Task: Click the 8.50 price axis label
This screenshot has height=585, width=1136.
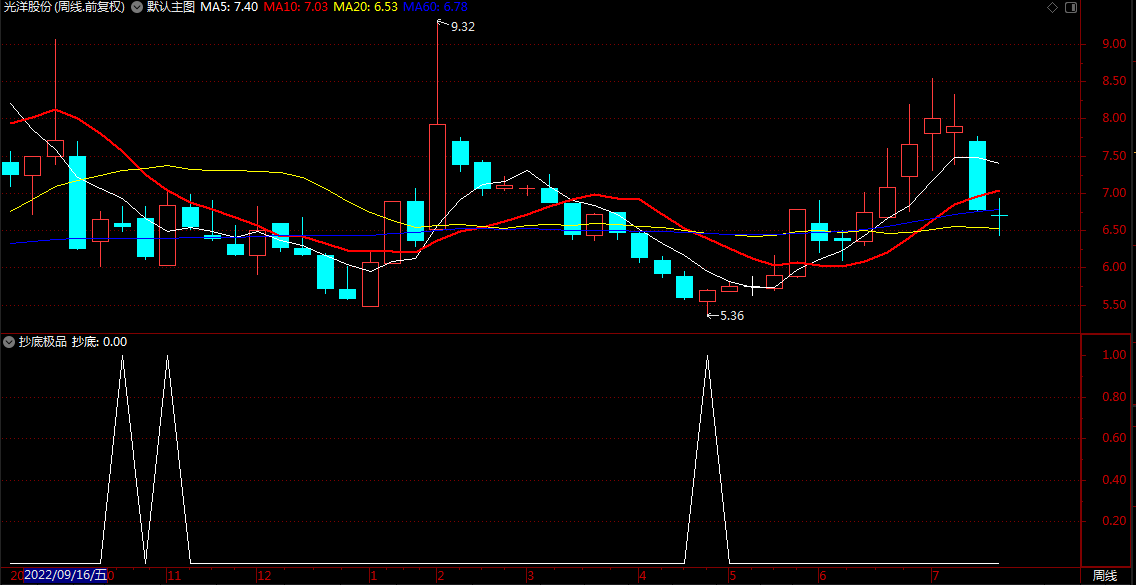Action: (x=1114, y=81)
